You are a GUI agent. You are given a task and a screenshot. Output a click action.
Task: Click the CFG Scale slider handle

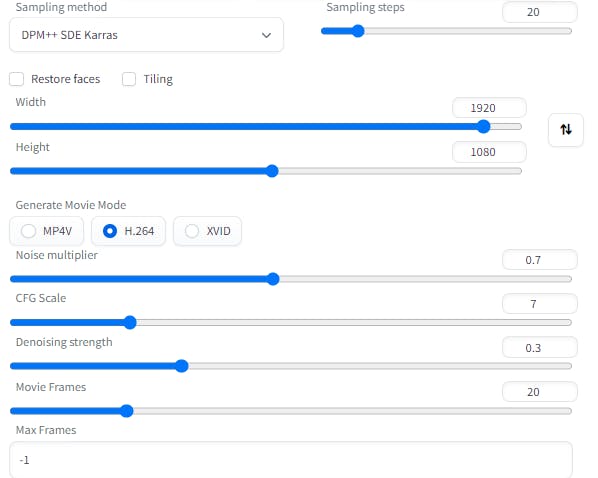click(x=130, y=322)
